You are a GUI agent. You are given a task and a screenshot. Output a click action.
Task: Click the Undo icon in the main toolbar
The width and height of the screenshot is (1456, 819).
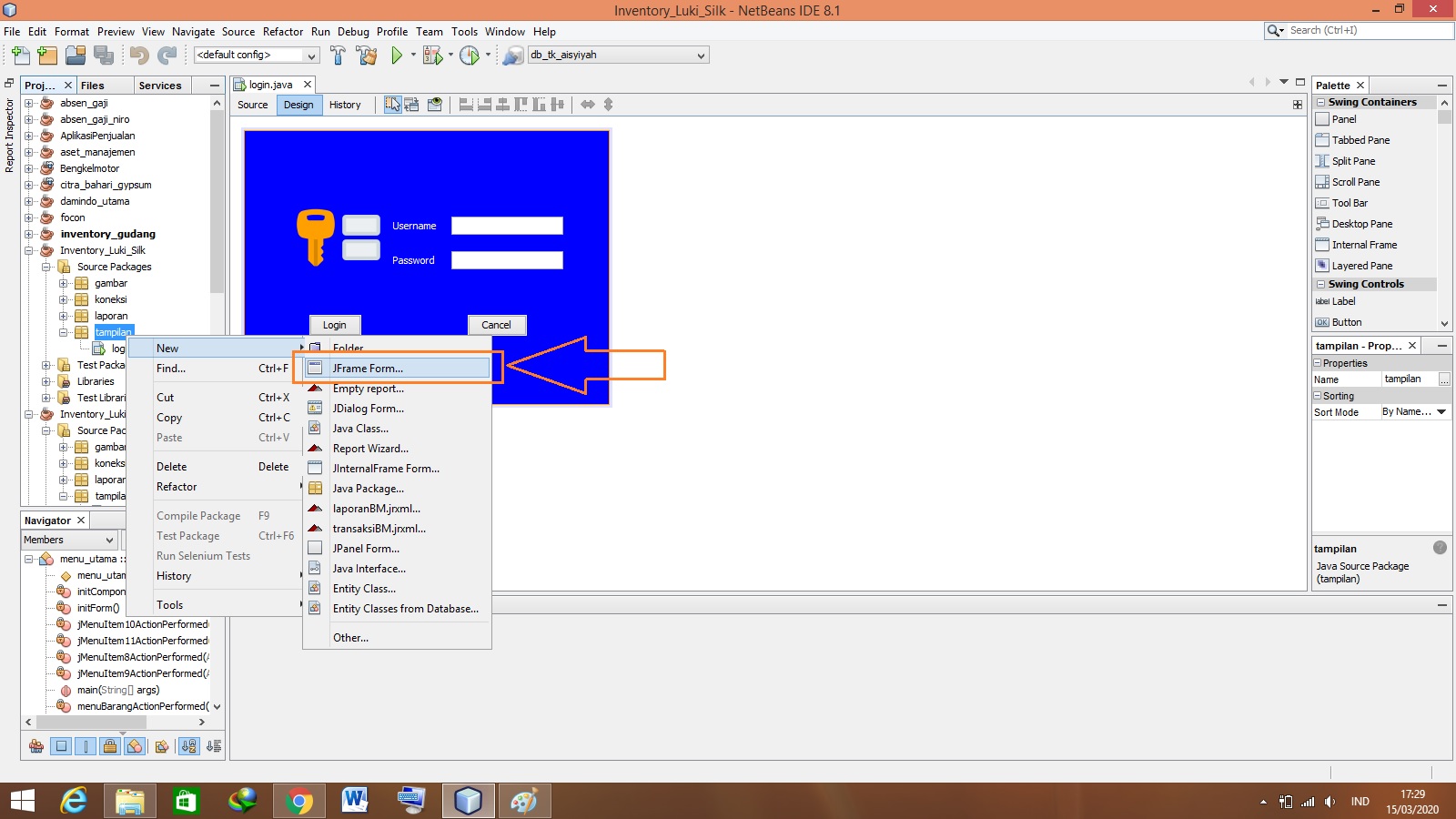pos(136,55)
